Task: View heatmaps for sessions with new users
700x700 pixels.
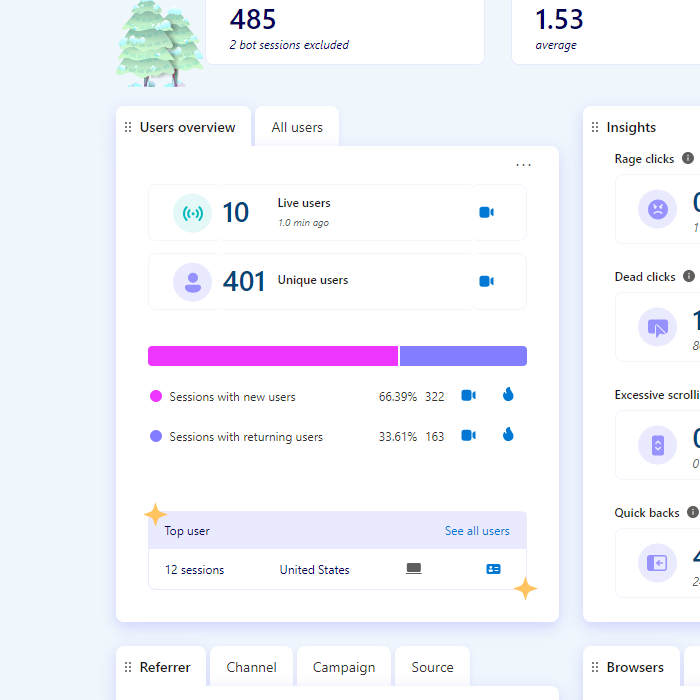Action: (508, 396)
